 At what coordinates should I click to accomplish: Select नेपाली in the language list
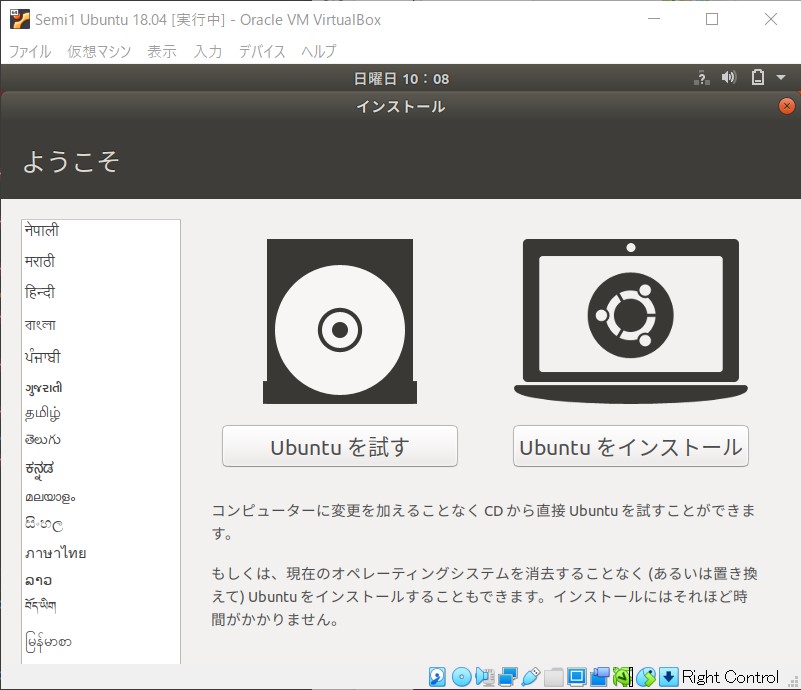pos(101,230)
